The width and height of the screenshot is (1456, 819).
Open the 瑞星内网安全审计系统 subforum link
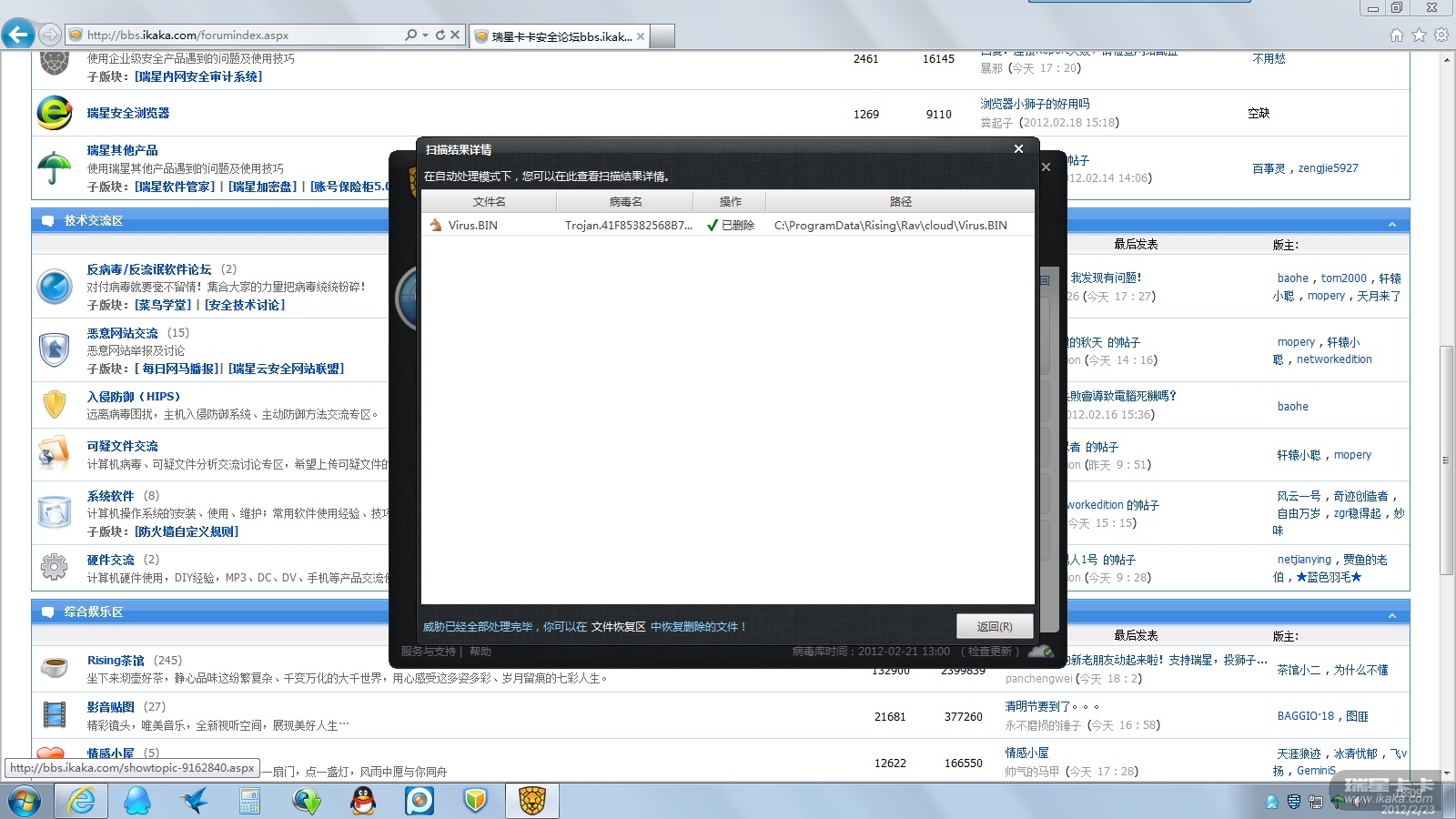pos(198,76)
